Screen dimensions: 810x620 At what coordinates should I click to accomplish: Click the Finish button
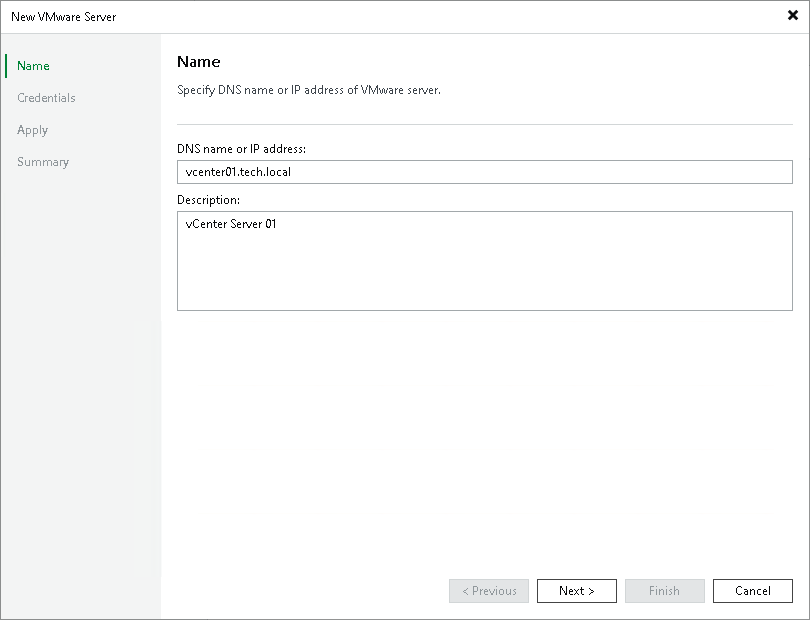pyautogui.click(x=664, y=590)
